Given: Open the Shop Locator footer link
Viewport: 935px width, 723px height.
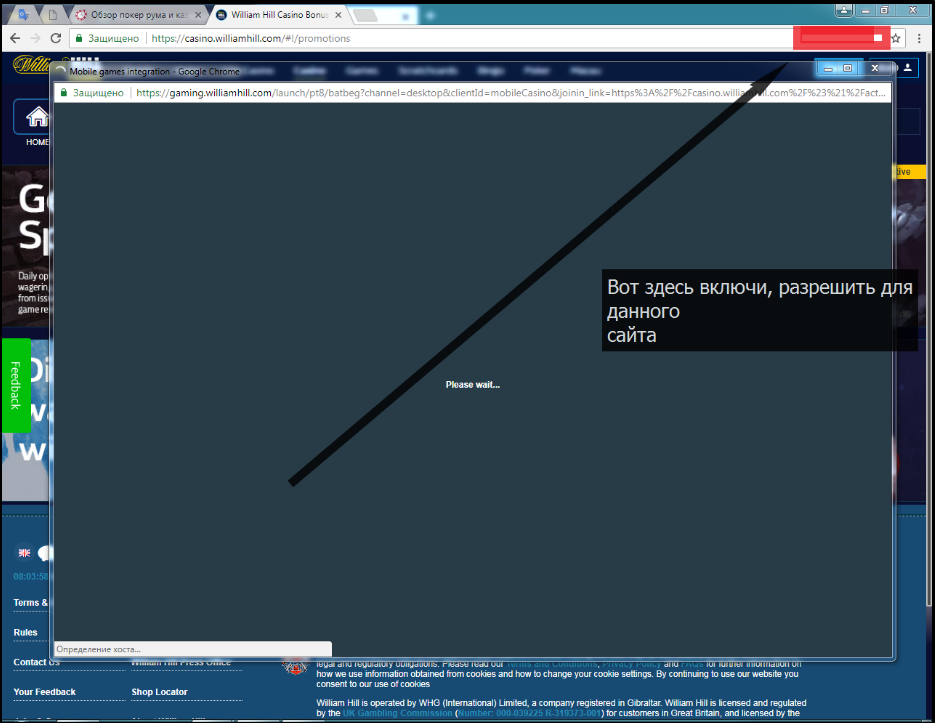Looking at the screenshot, I should point(159,692).
